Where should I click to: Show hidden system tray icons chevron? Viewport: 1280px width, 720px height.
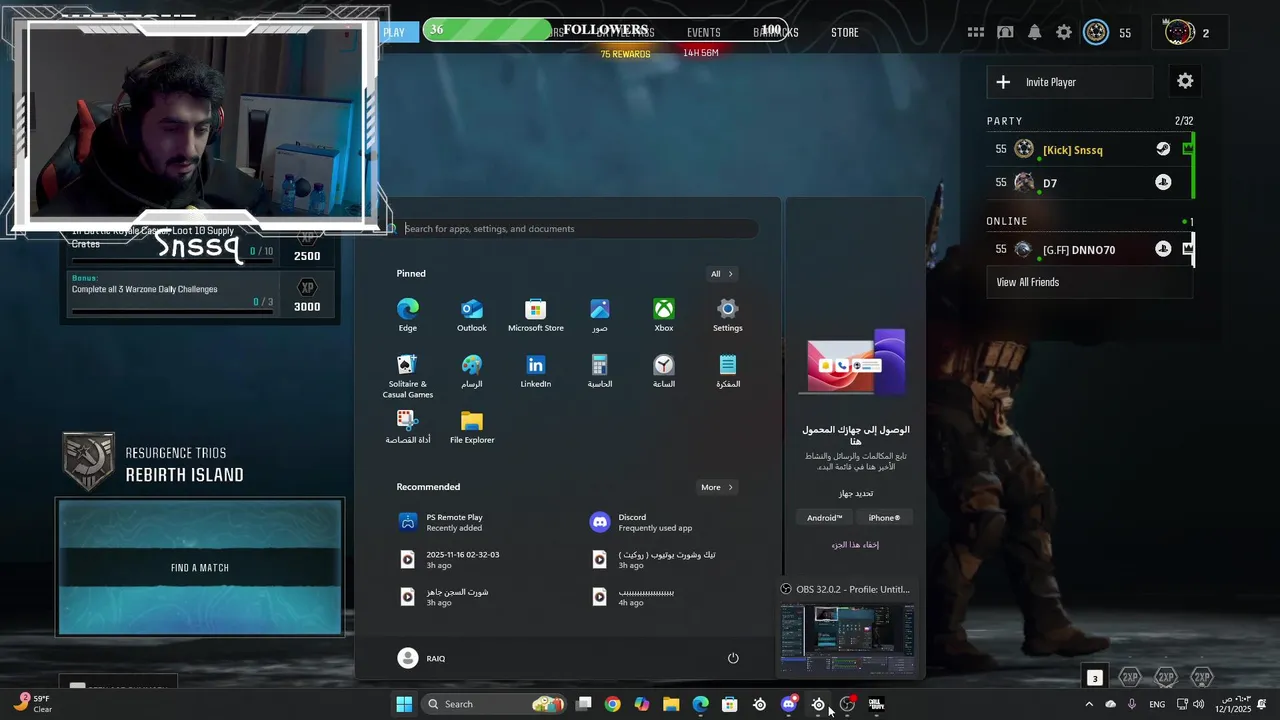(1089, 704)
